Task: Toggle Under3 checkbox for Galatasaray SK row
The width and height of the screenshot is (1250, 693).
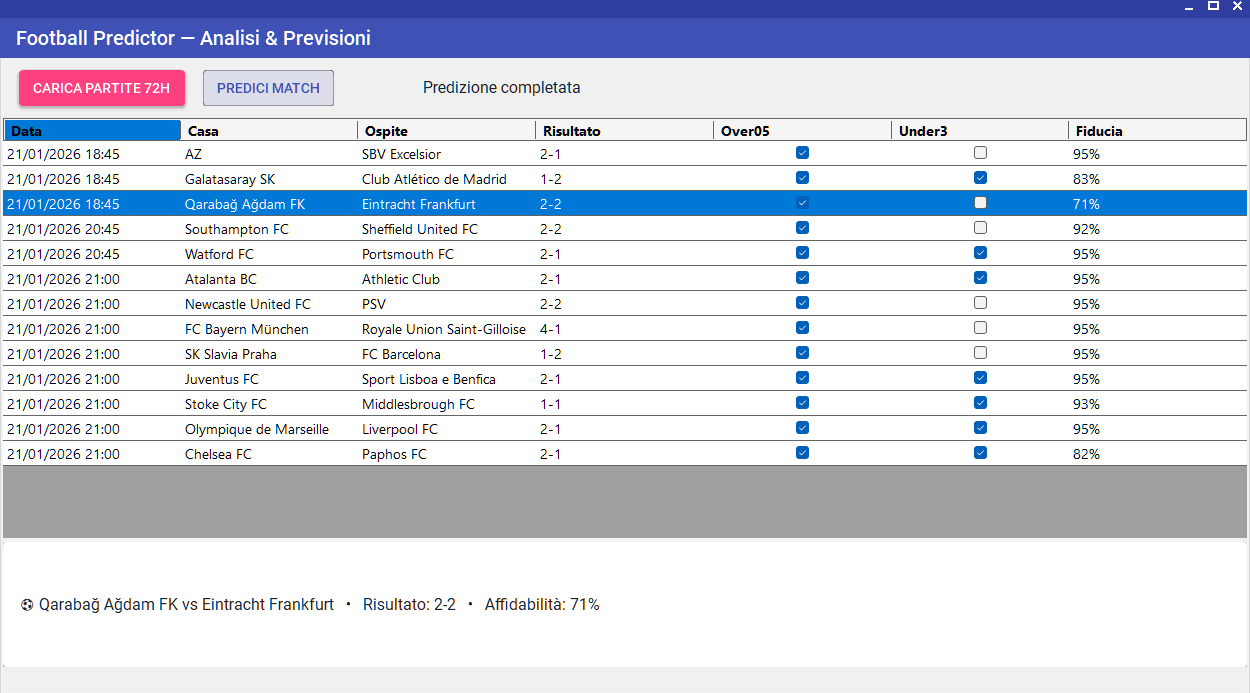Action: click(x=980, y=178)
